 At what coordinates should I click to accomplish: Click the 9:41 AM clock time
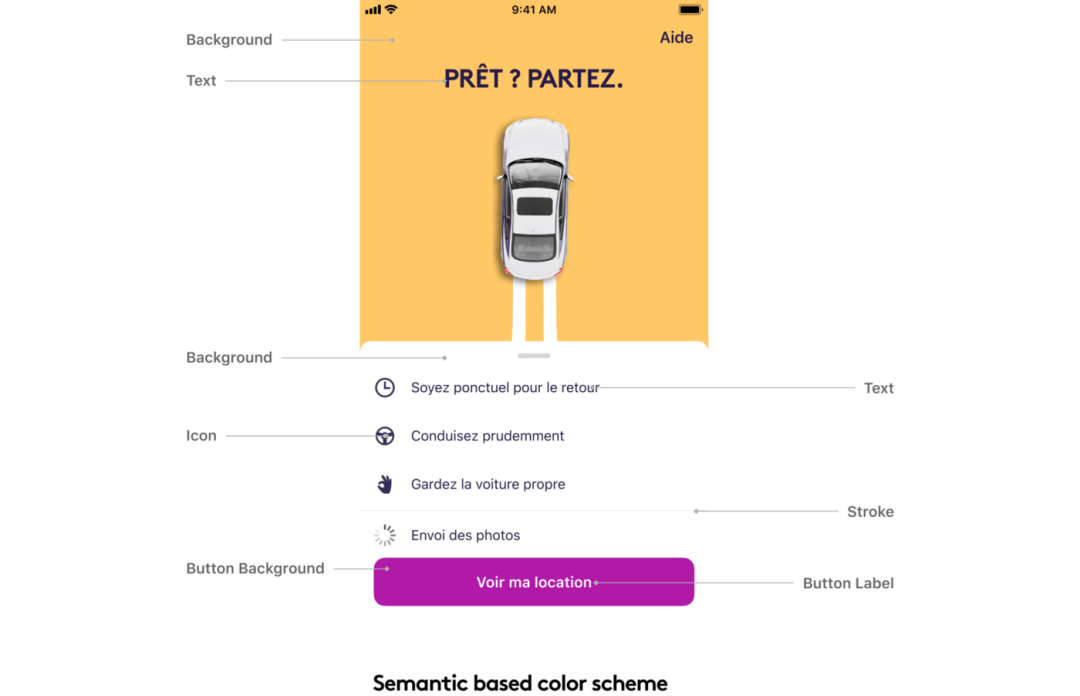pos(534,10)
